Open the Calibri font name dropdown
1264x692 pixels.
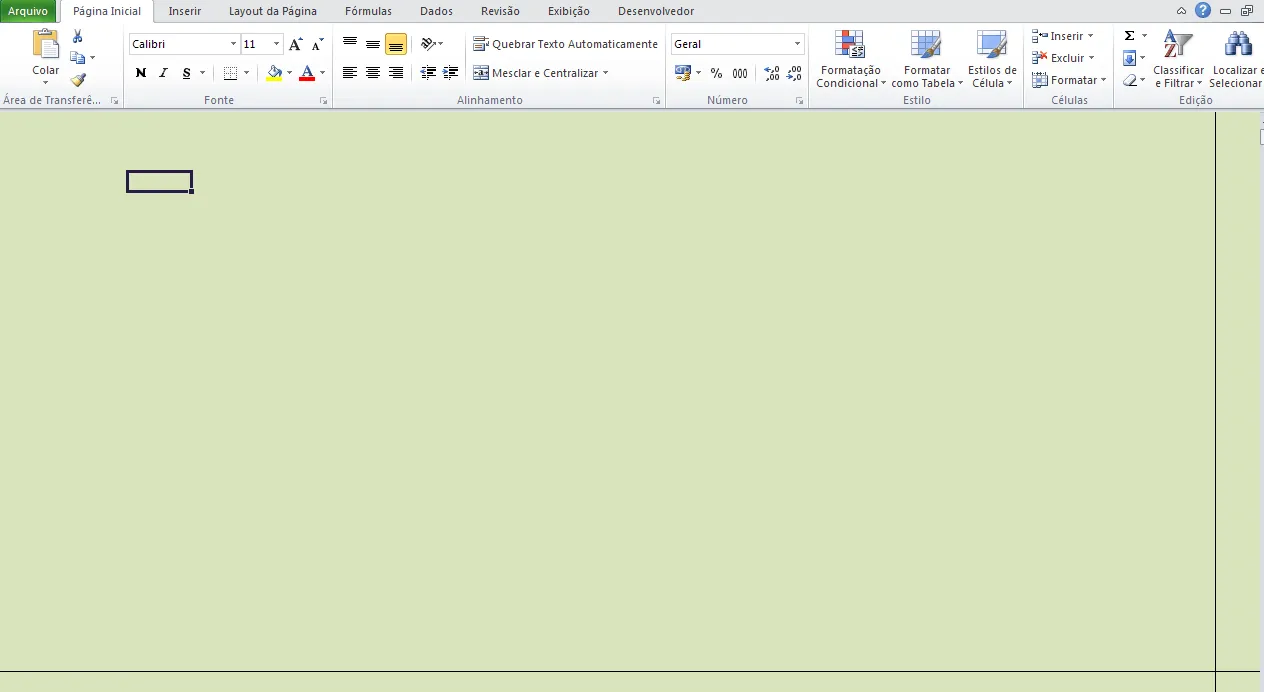tap(233, 44)
